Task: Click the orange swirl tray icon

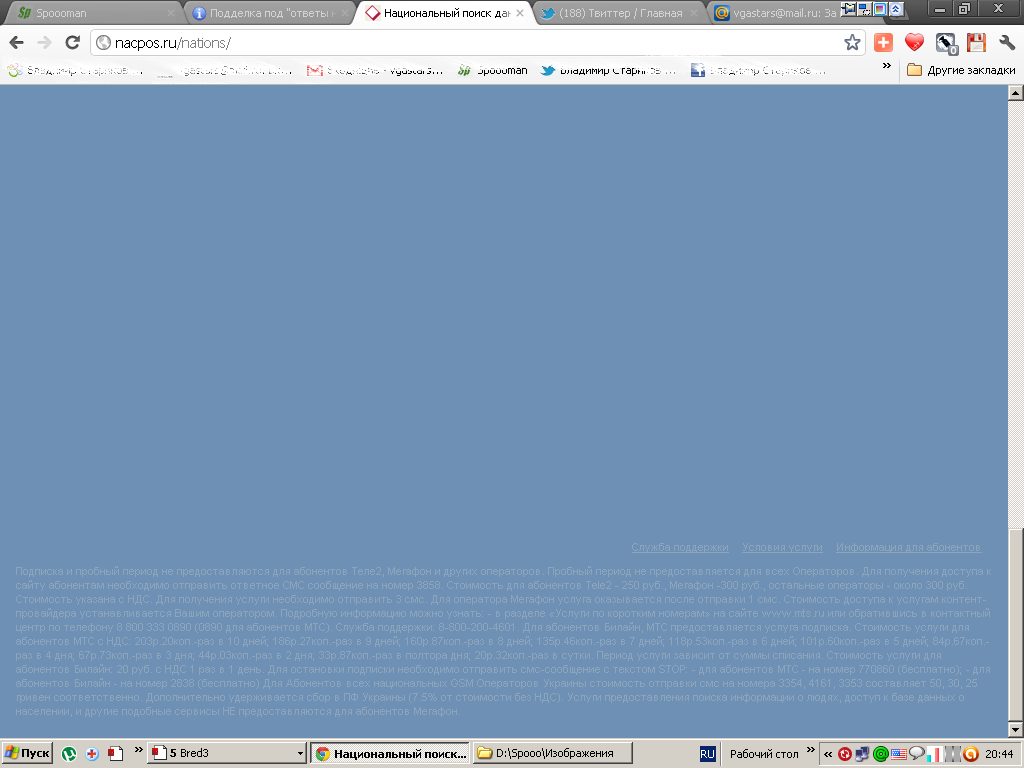Action: (970, 754)
